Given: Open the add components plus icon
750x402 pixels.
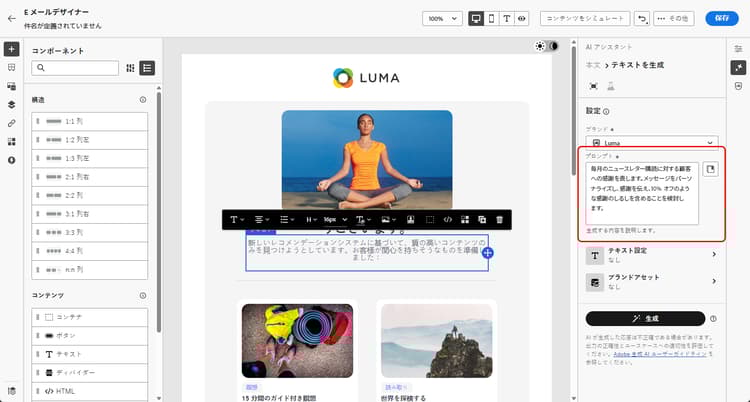Looking at the screenshot, I should tap(11, 49).
